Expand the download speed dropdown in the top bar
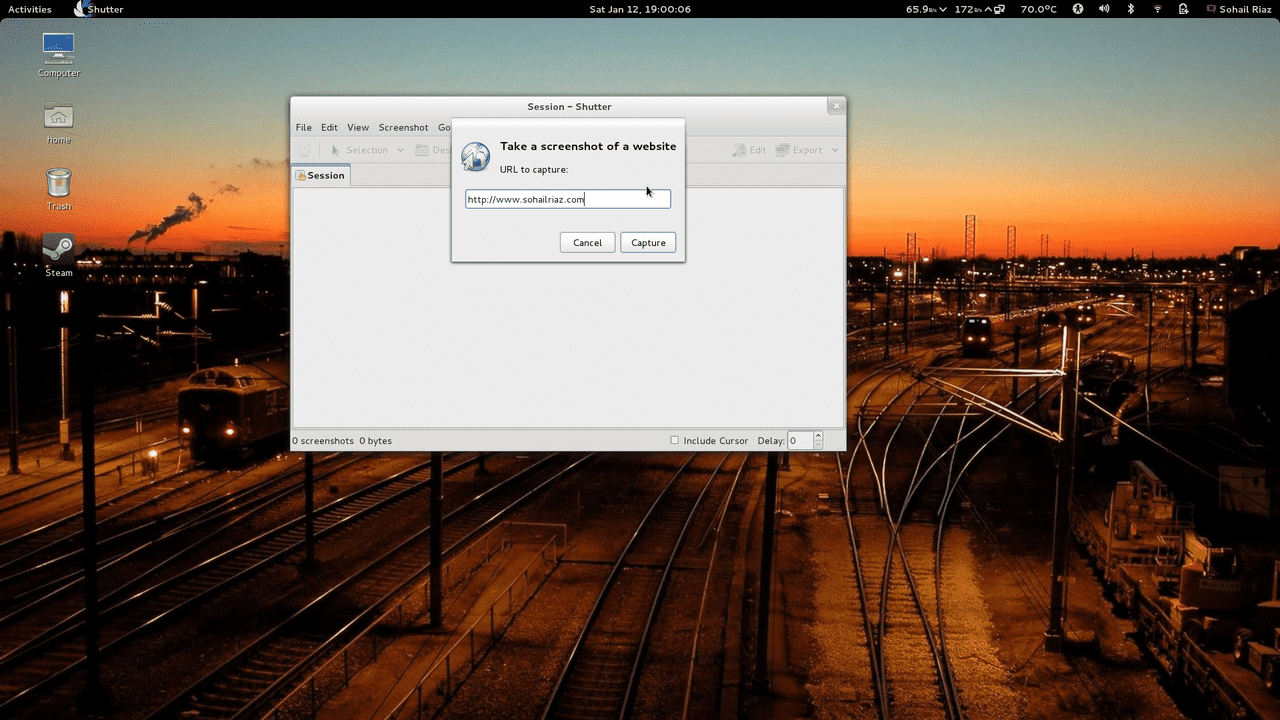Screen dimensions: 1280x720 pyautogui.click(x=943, y=9)
